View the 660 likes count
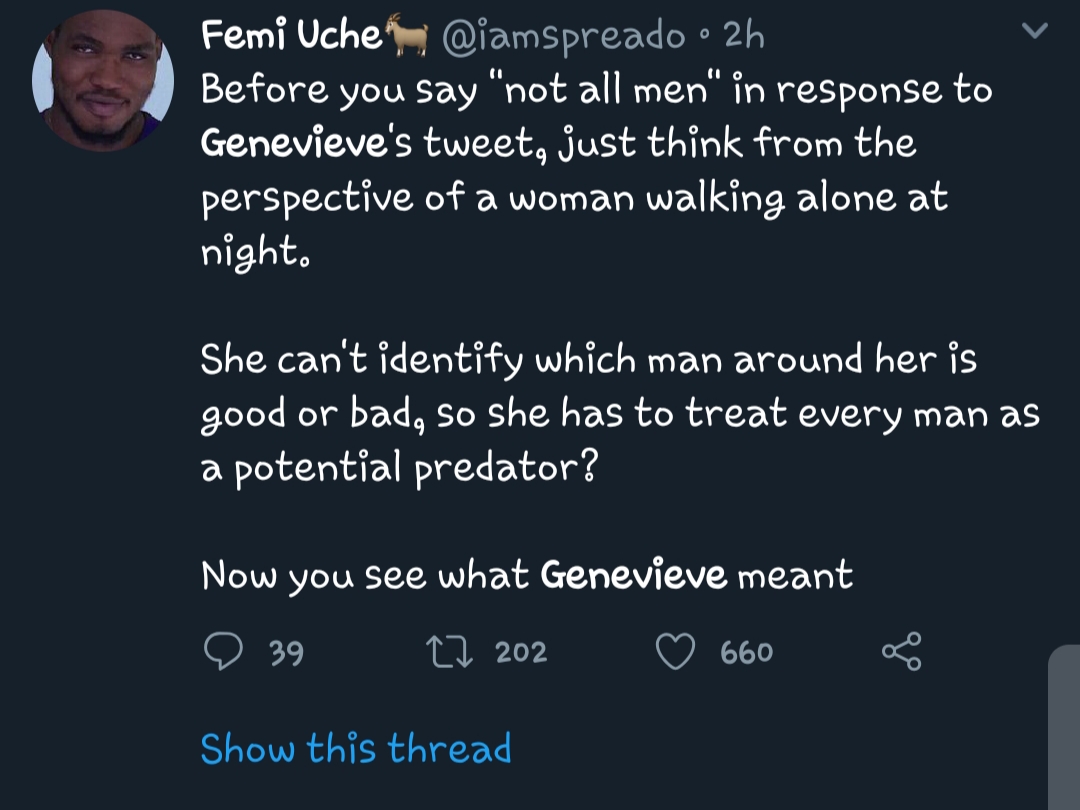 (747, 652)
